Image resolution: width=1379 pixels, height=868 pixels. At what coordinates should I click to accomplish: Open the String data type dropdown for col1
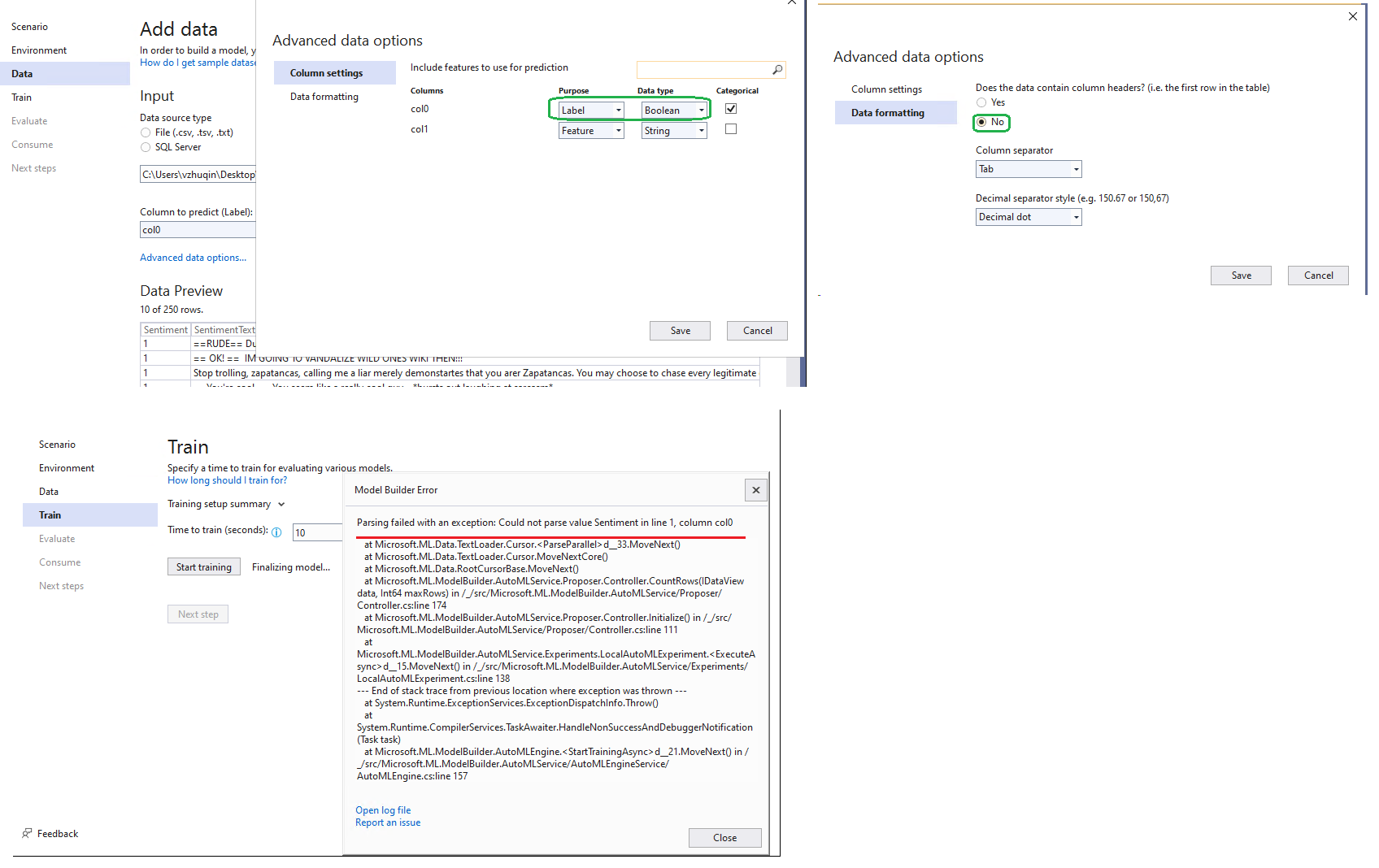tap(674, 130)
